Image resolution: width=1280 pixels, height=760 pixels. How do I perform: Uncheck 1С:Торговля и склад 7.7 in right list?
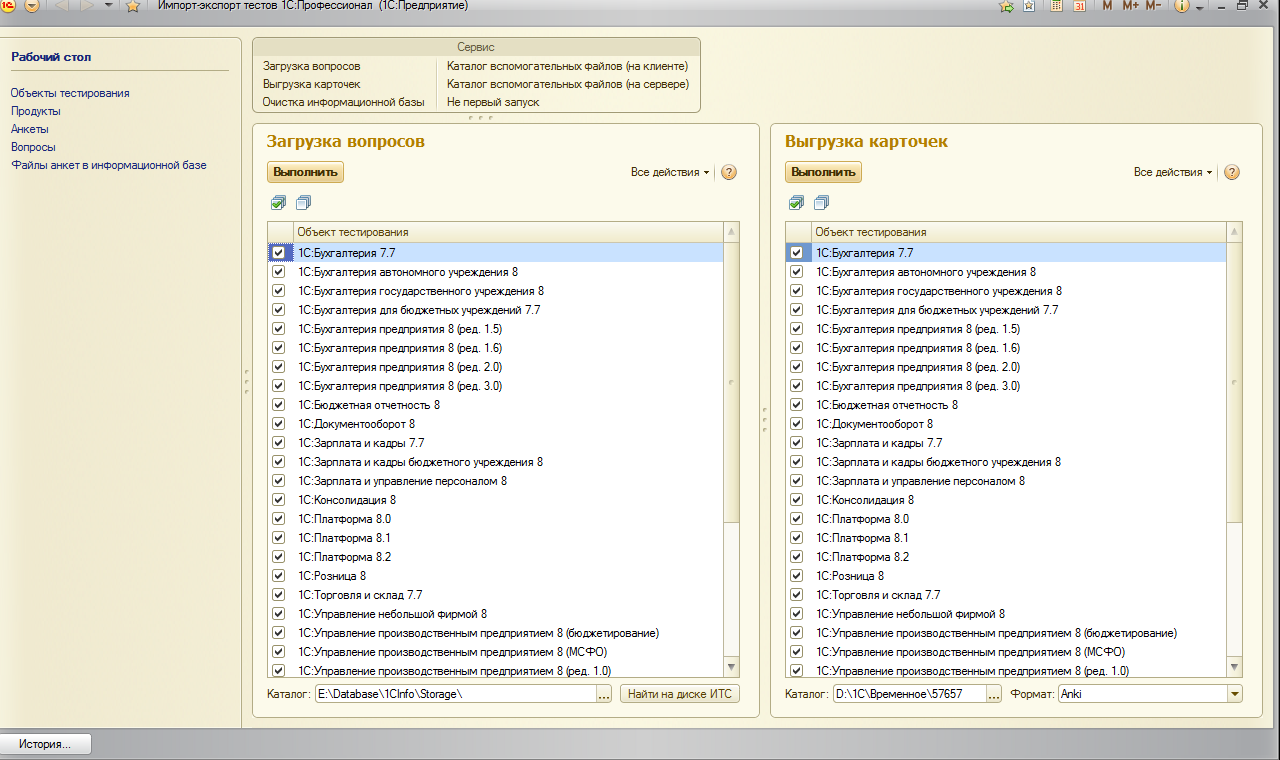point(796,595)
